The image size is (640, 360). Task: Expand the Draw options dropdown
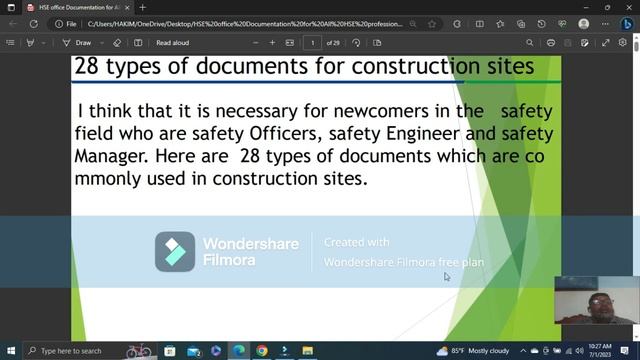click(x=102, y=43)
